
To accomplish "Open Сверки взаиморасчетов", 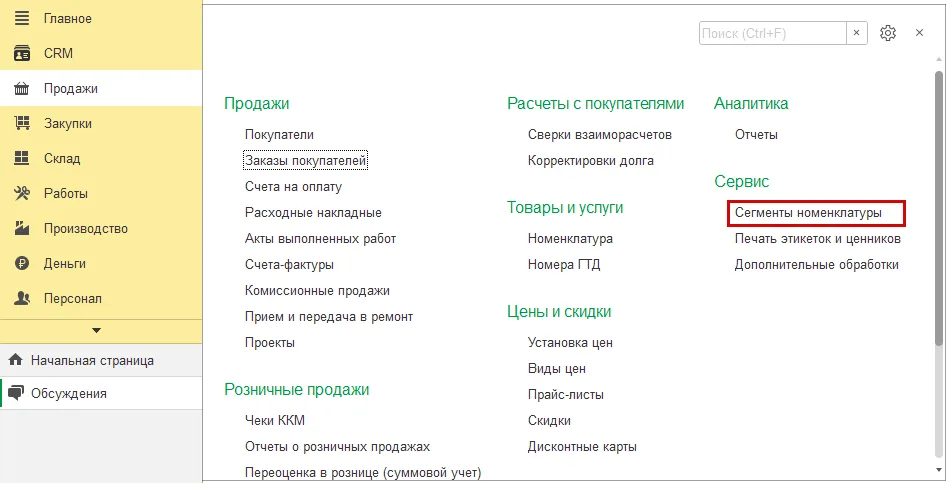I will (x=600, y=134).
